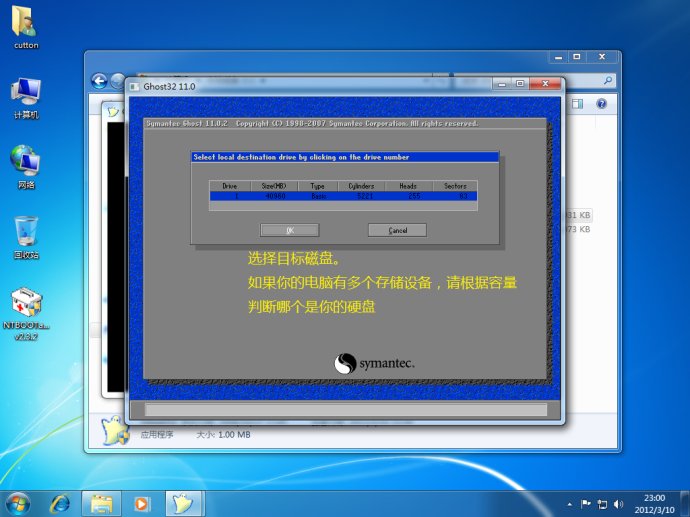This screenshot has height=517, width=690.
Task: Open Windows Explorer taskbar button
Action: pos(101,504)
